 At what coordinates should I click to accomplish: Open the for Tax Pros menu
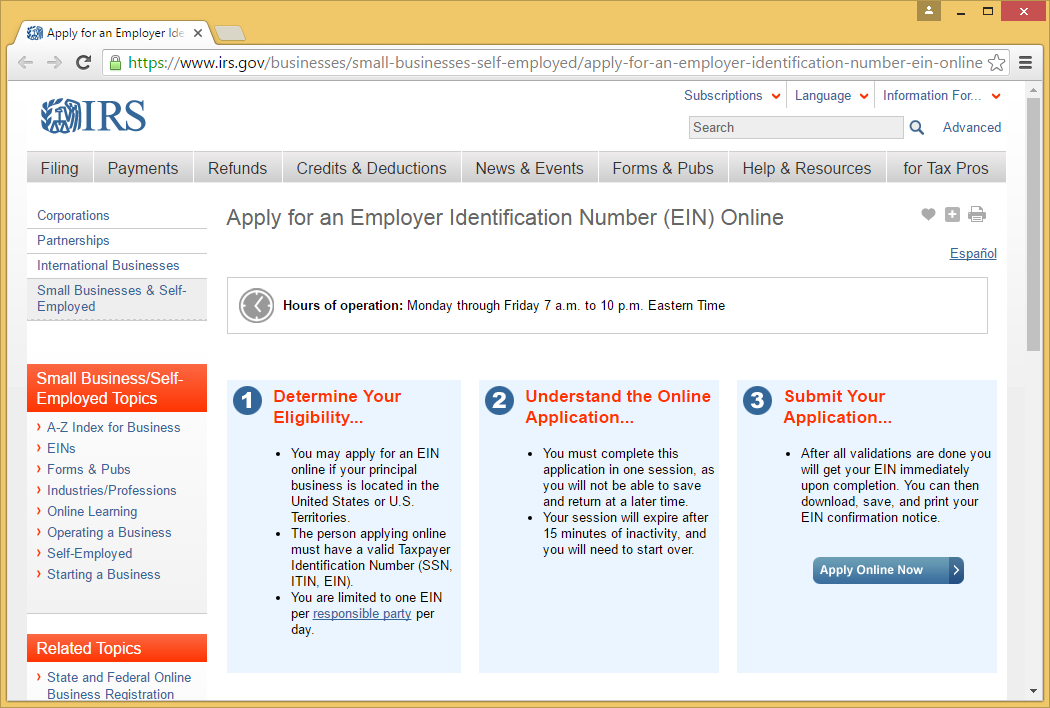point(946,168)
